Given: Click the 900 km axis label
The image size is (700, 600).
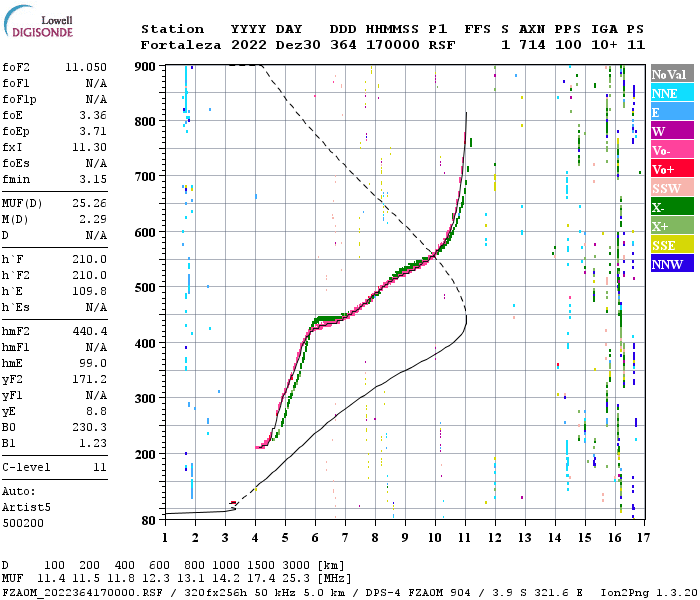Looking at the screenshot, I should click(145, 67).
